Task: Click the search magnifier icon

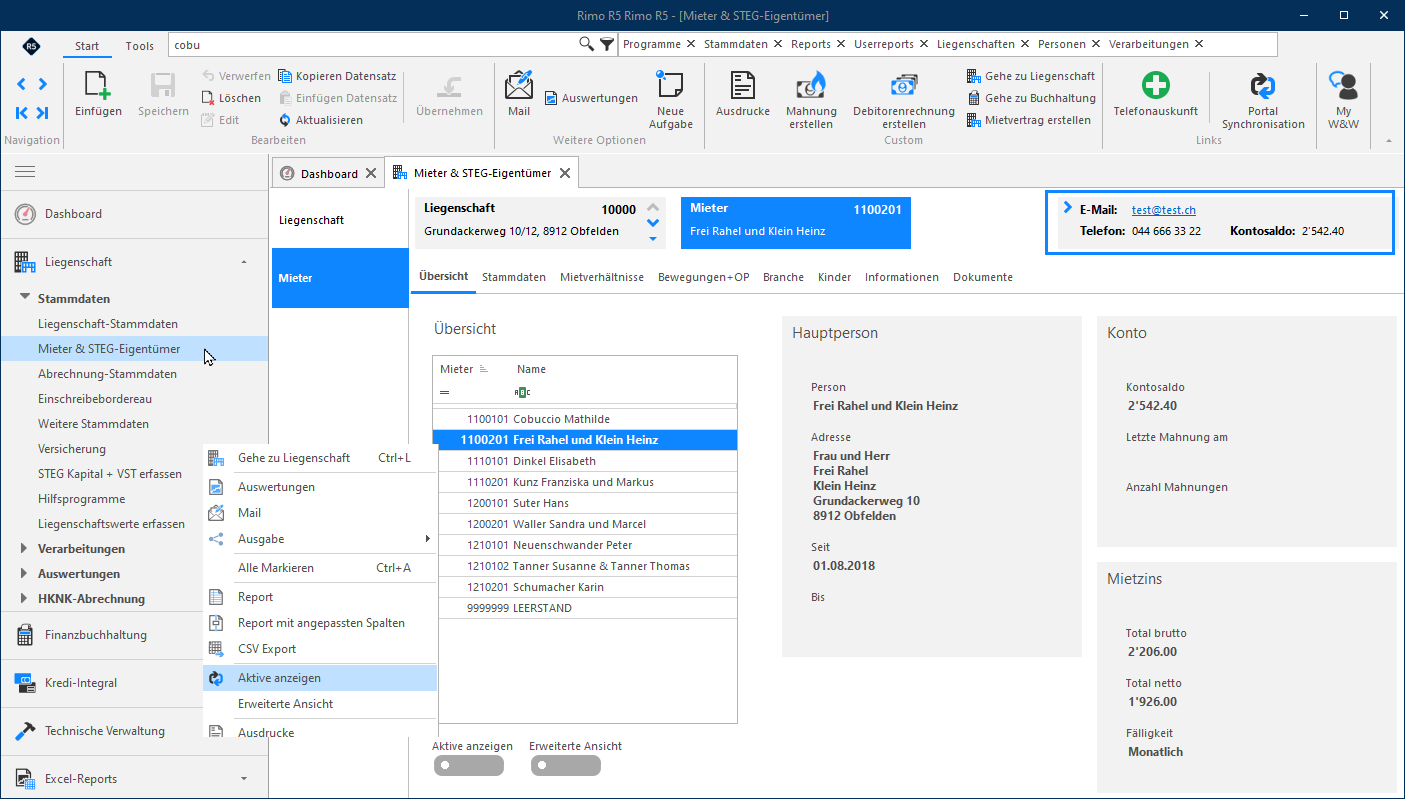Action: coord(587,44)
